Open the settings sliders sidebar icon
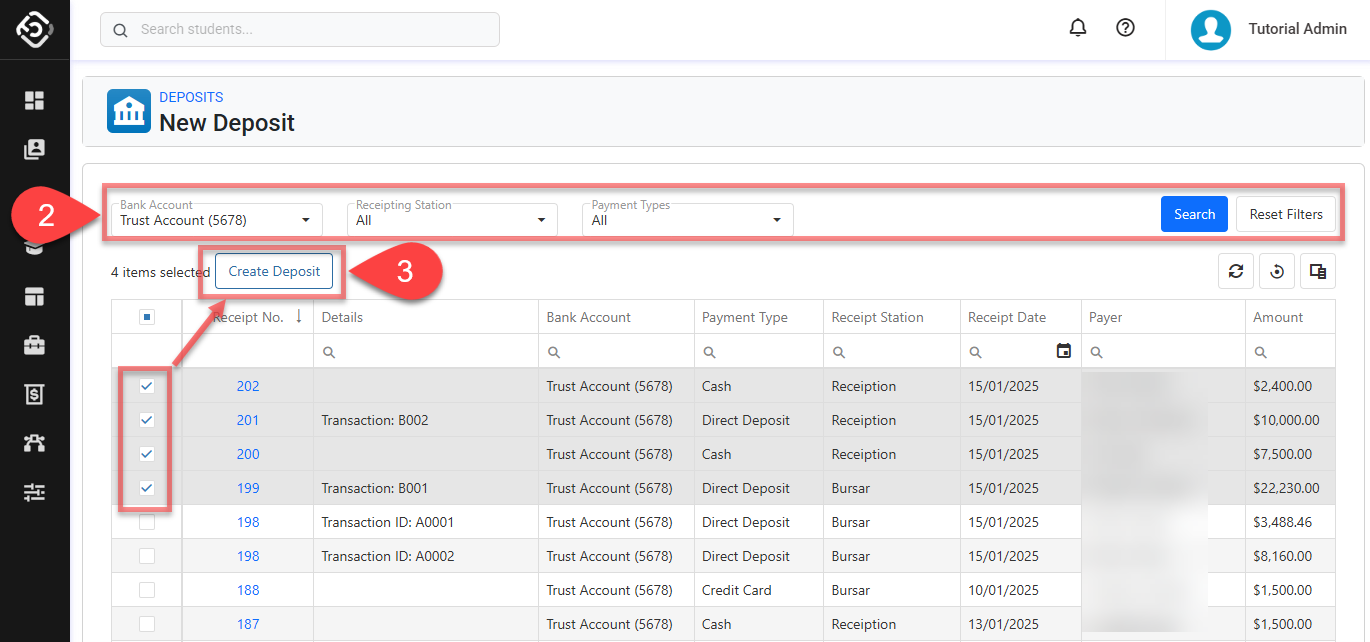 click(x=35, y=492)
